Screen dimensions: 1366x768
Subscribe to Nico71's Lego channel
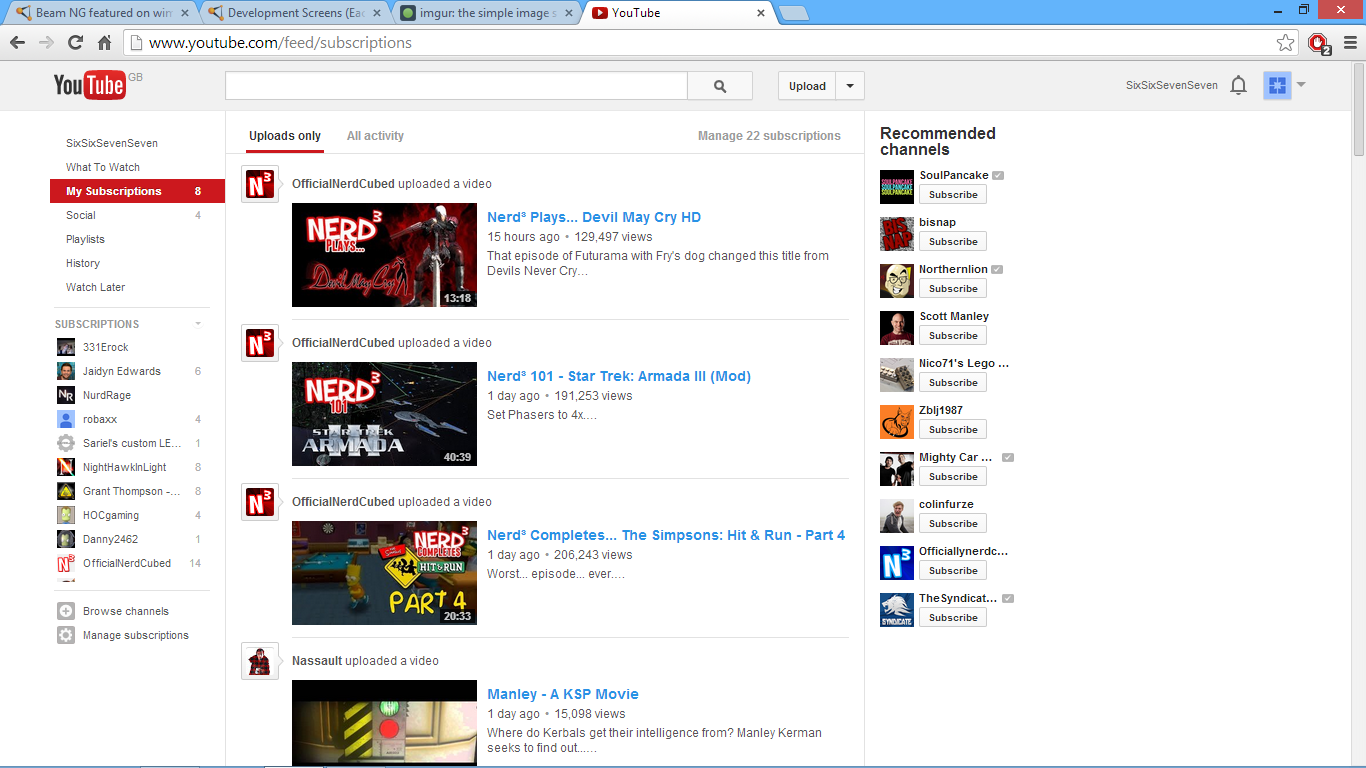click(x=953, y=383)
